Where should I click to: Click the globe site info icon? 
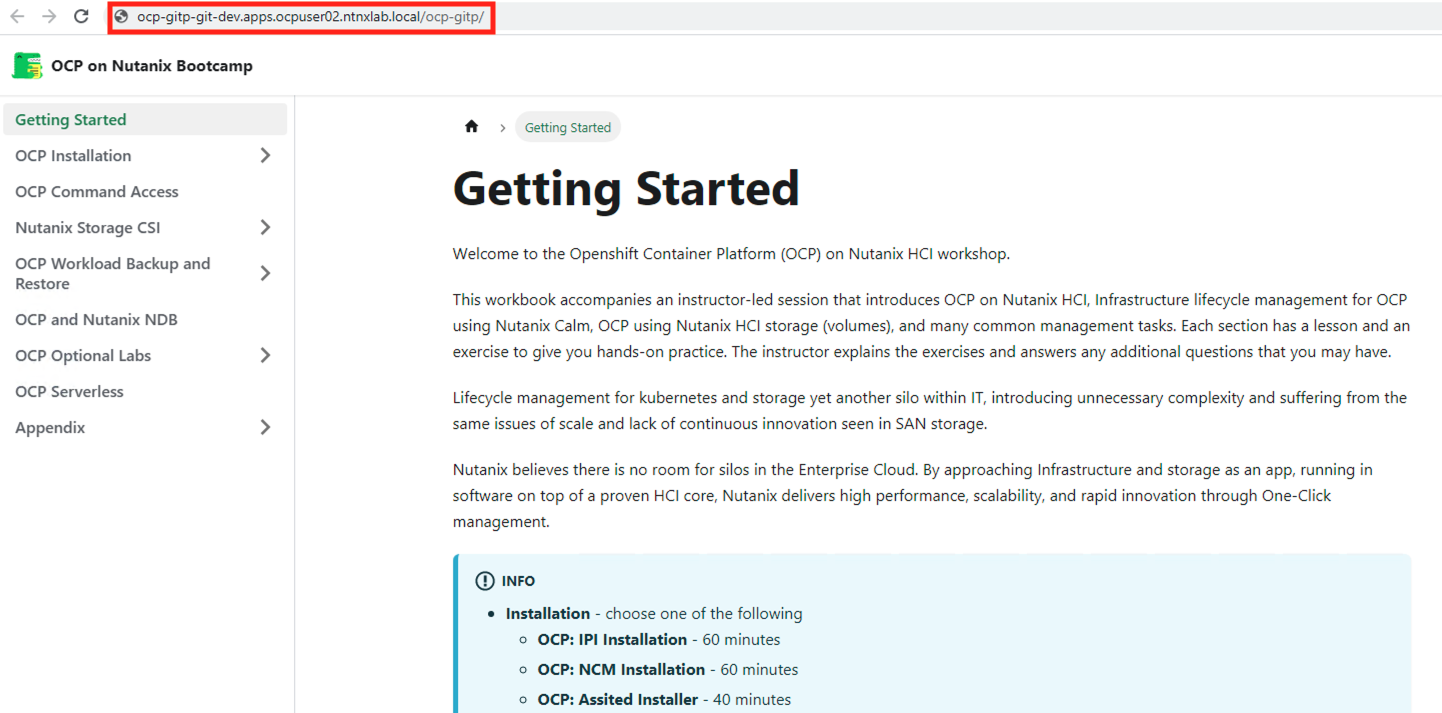[121, 17]
